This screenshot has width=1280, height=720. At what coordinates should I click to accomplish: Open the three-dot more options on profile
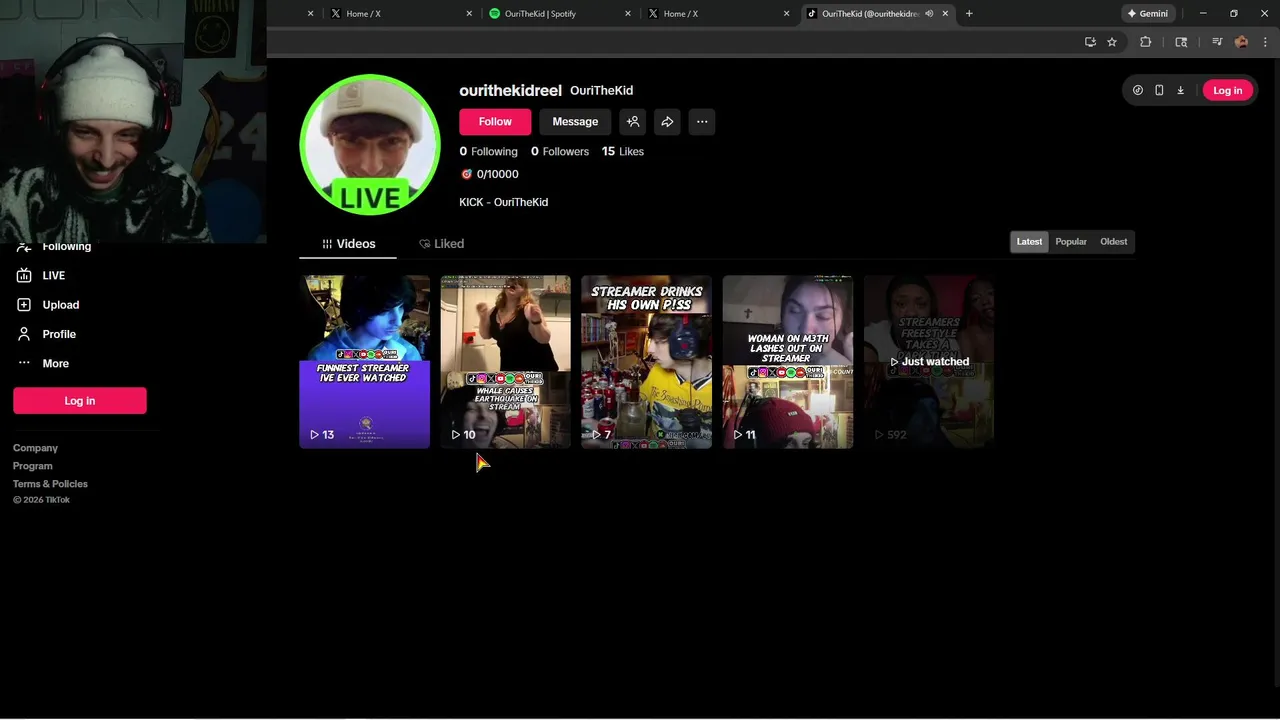pos(702,122)
